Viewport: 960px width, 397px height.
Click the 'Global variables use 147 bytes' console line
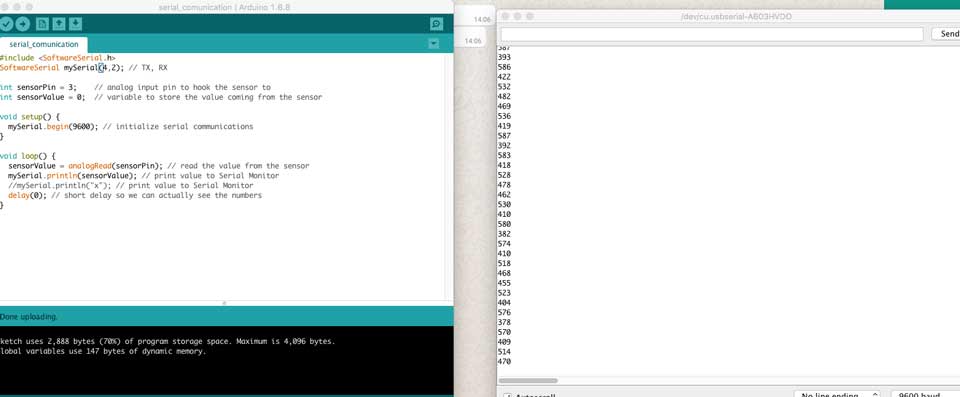click(x=103, y=351)
